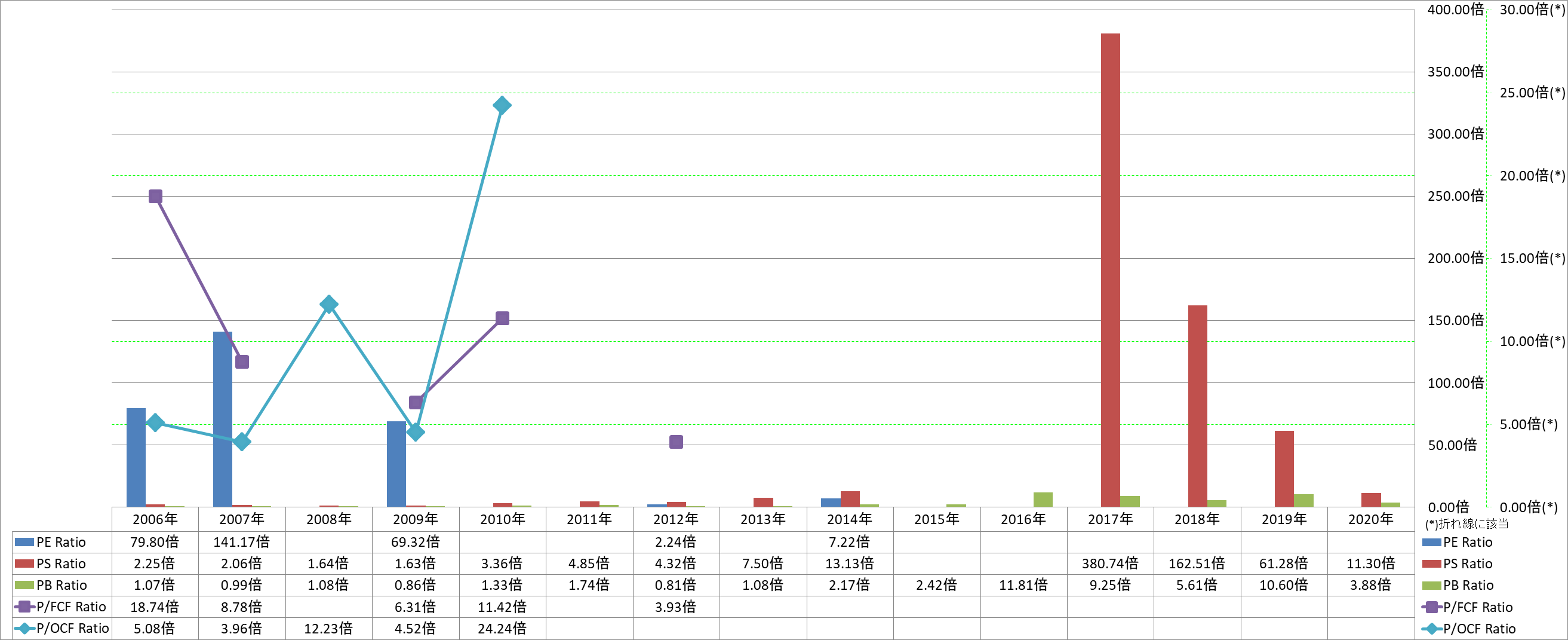Click the 2006年 column header
Screen dimensions: 1568x640
pyautogui.click(x=155, y=519)
